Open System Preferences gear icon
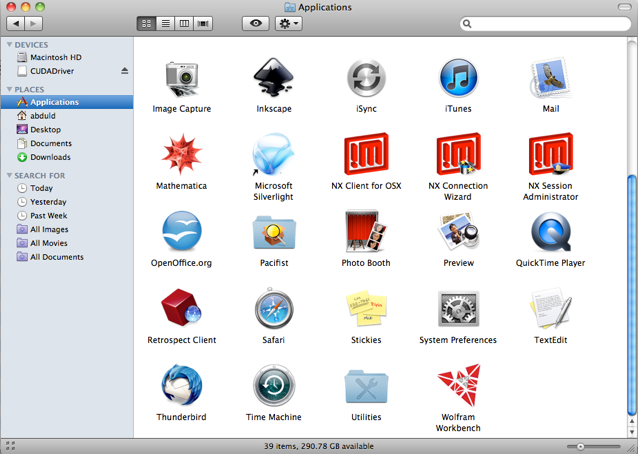This screenshot has width=638, height=454. (458, 309)
